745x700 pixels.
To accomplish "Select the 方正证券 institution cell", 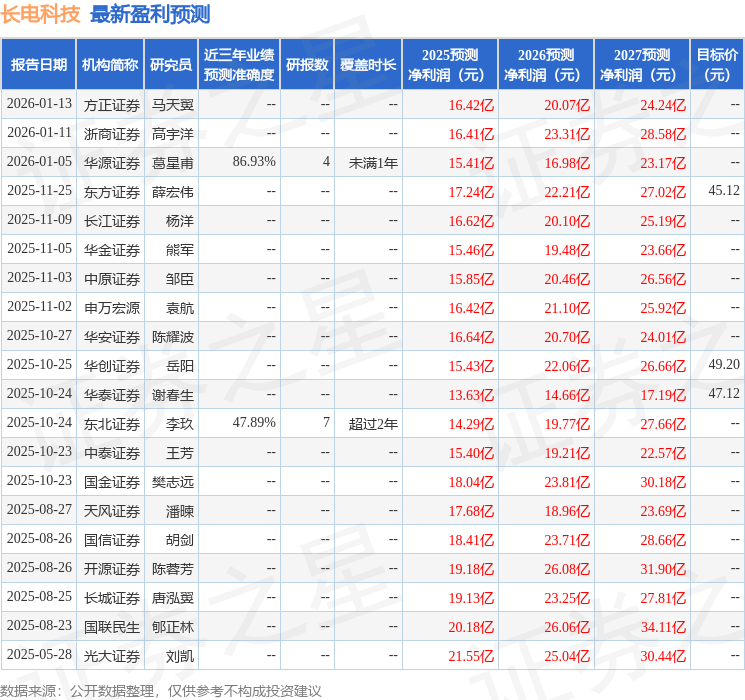I will tap(112, 105).
